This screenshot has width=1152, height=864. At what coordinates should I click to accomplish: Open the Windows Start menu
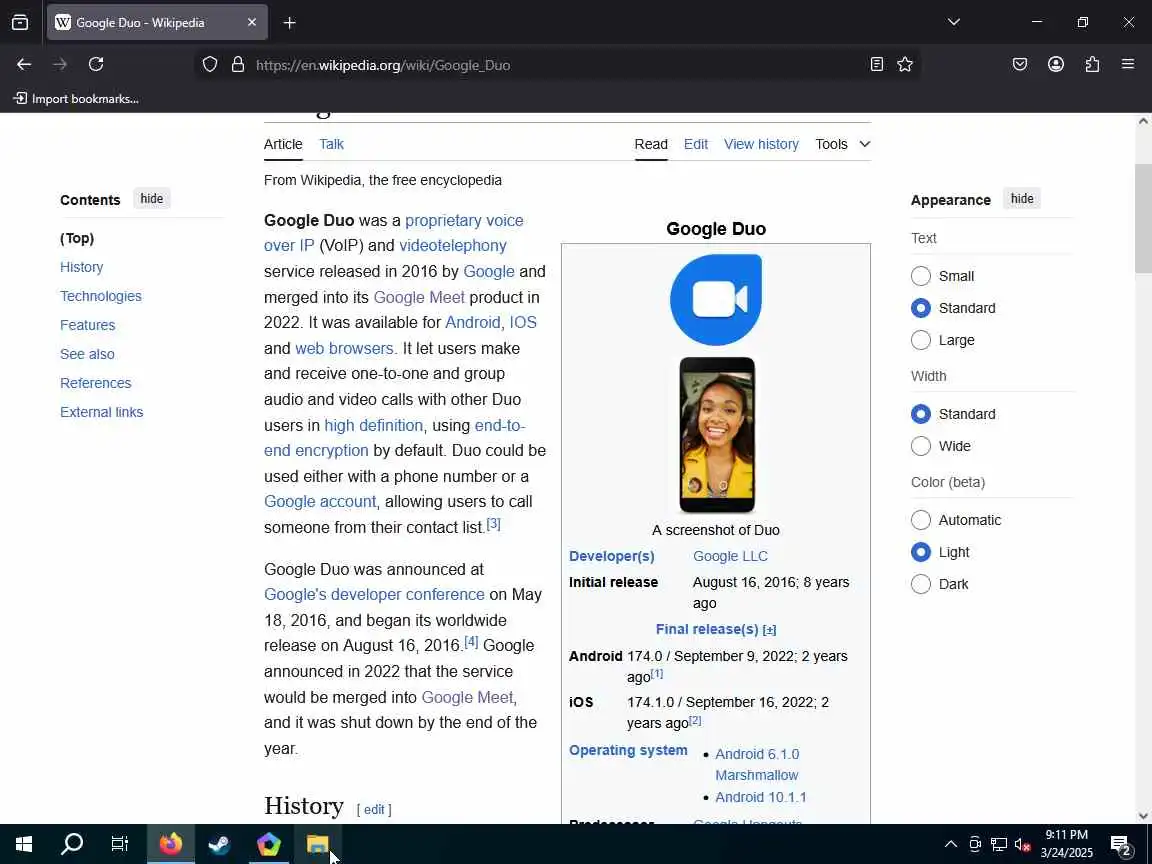pyautogui.click(x=24, y=844)
